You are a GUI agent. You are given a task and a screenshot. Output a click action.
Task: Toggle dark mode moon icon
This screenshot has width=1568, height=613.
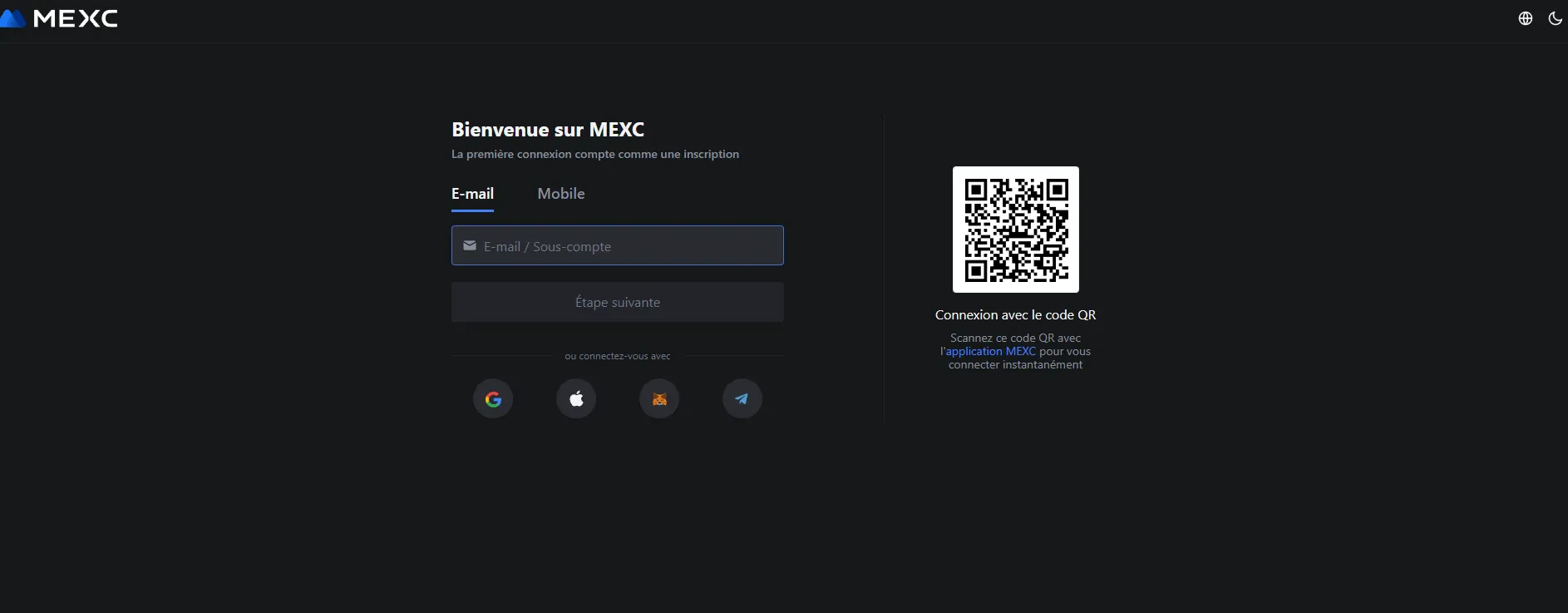point(1556,18)
